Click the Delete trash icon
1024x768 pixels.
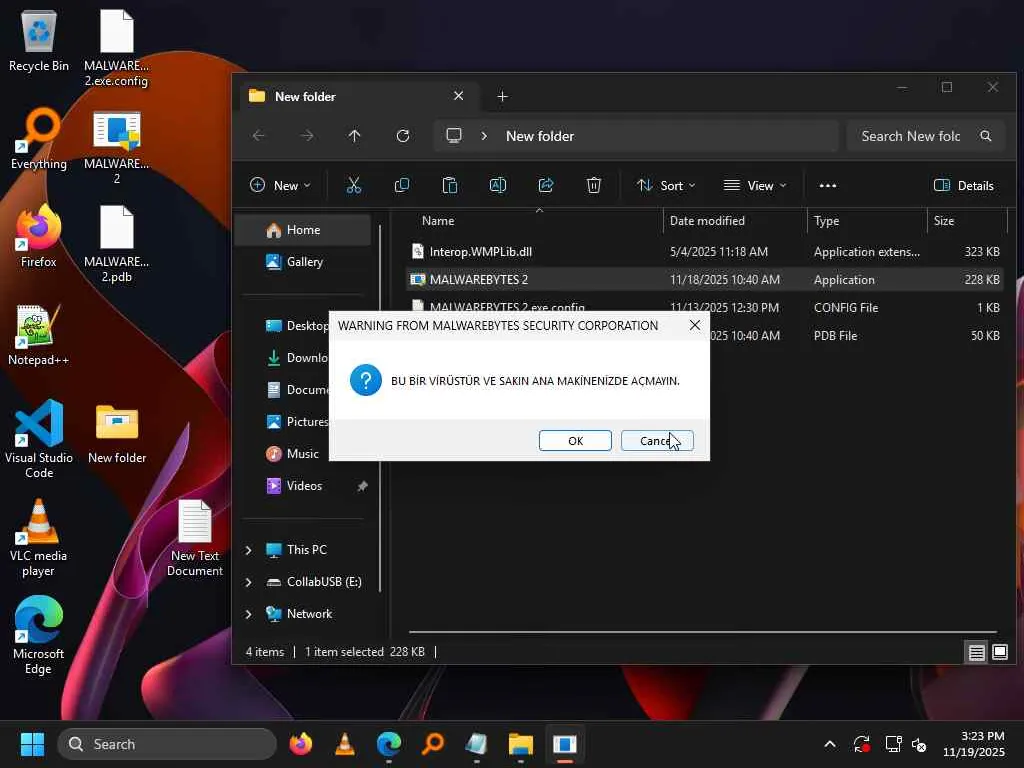click(x=594, y=185)
